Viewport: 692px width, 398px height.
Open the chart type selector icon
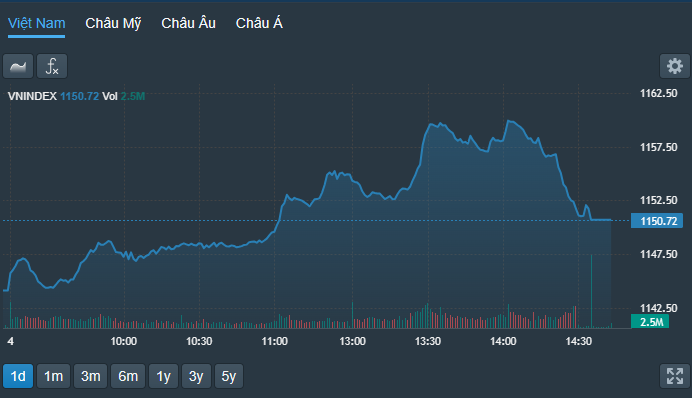point(18,67)
